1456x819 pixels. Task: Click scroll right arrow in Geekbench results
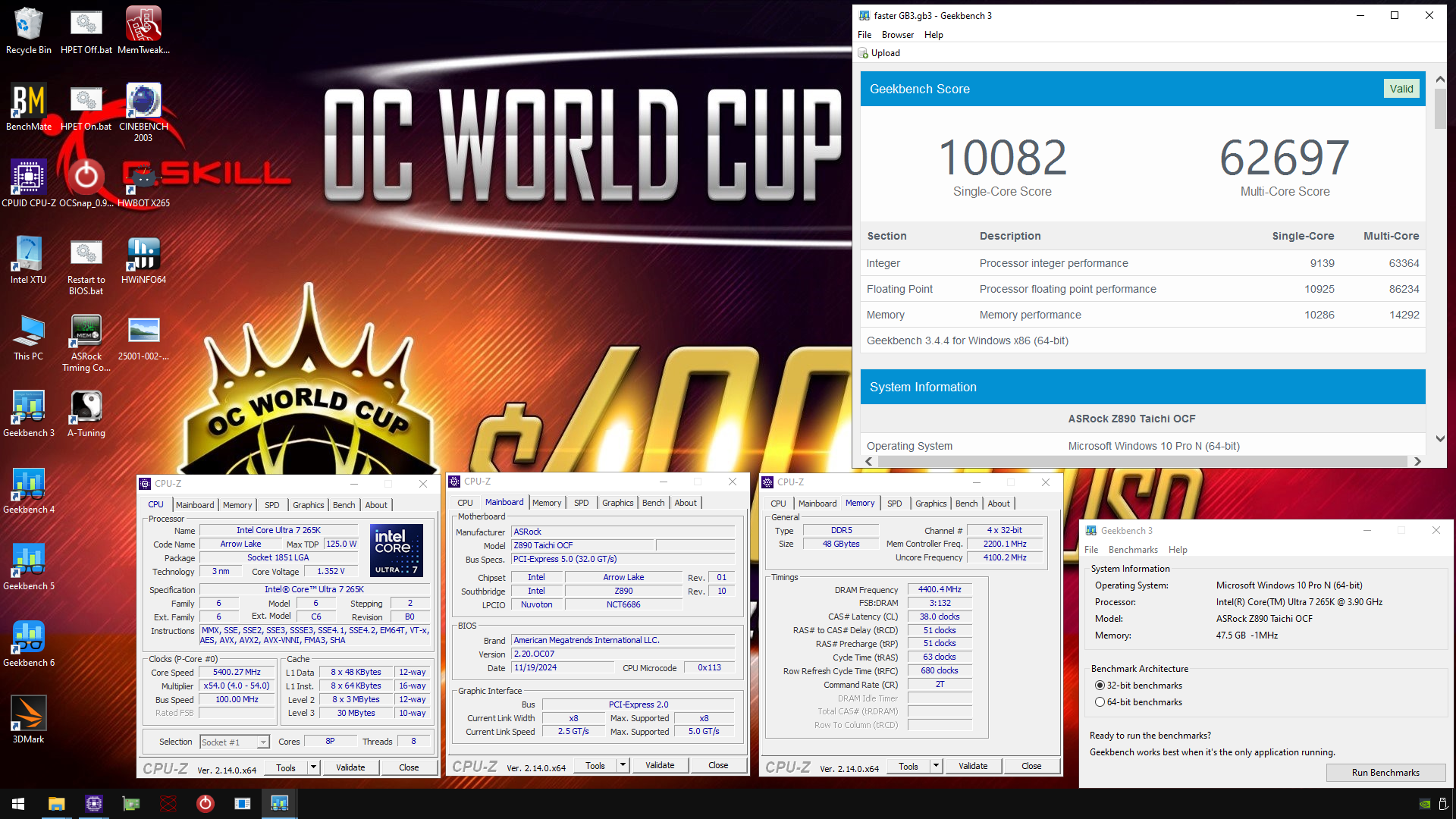1417,461
